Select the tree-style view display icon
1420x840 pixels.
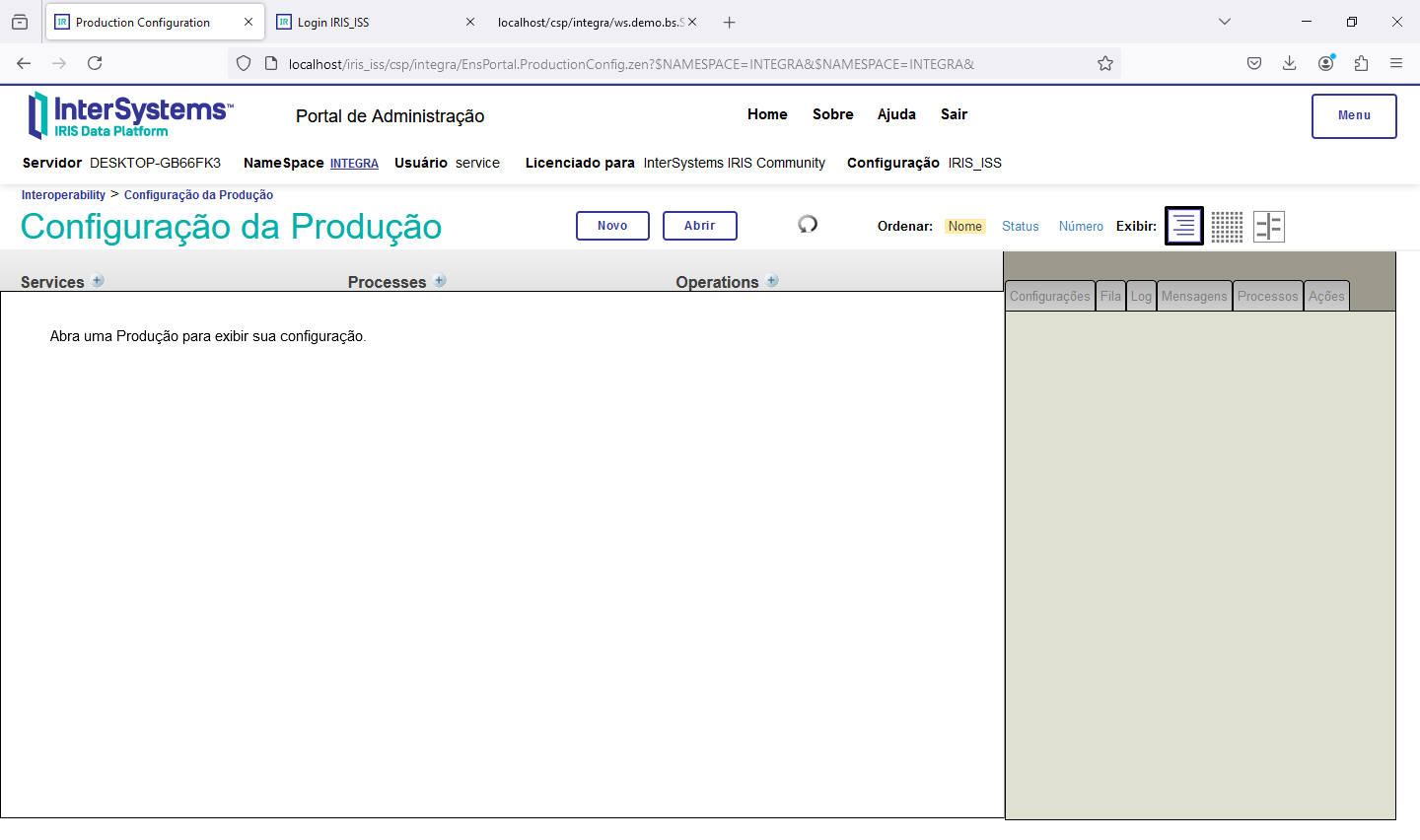[1269, 227]
